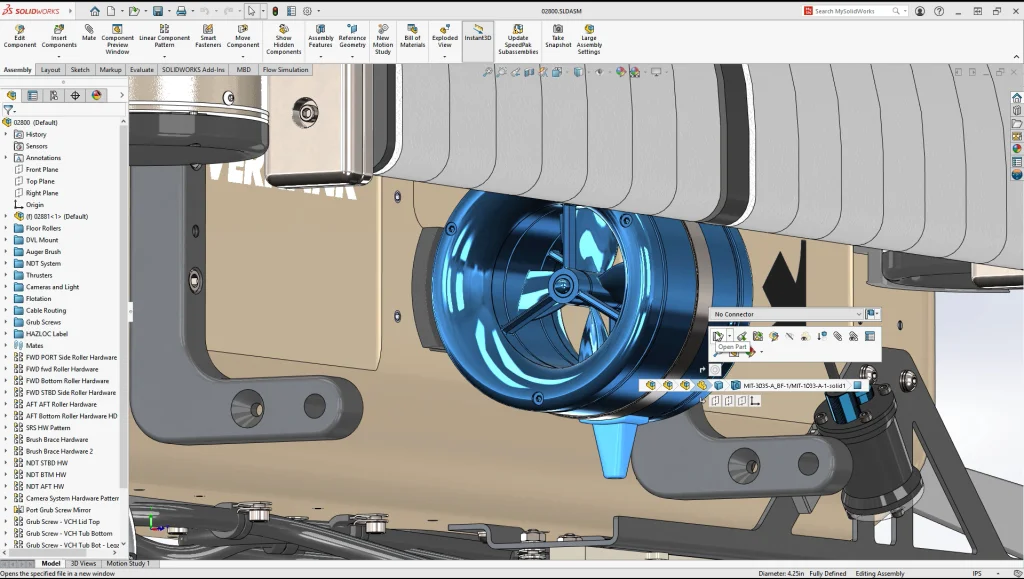Open the Smart Fasteners tool

[208, 36]
